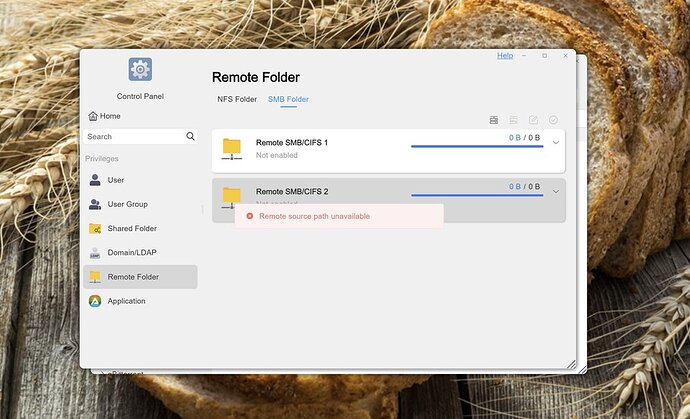Image resolution: width=690 pixels, height=419 pixels.
Task: Click the Privileges section label
Action: tap(102, 159)
